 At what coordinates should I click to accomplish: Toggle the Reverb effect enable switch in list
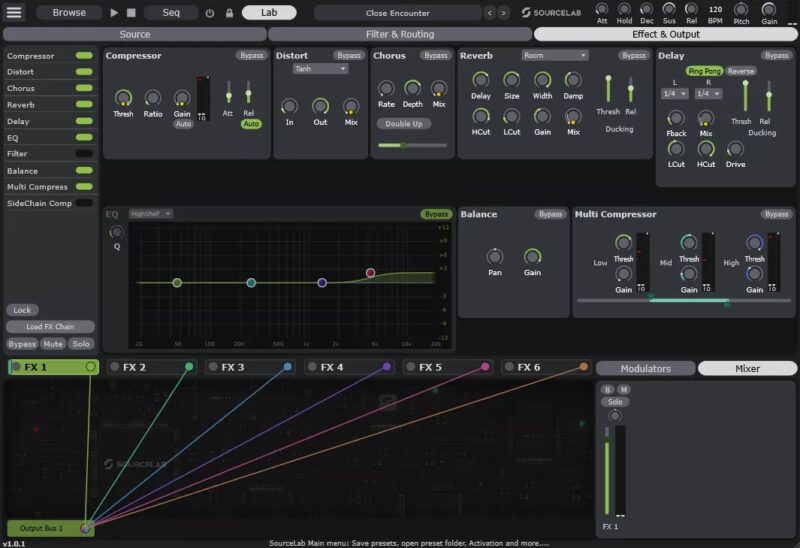[84, 105]
